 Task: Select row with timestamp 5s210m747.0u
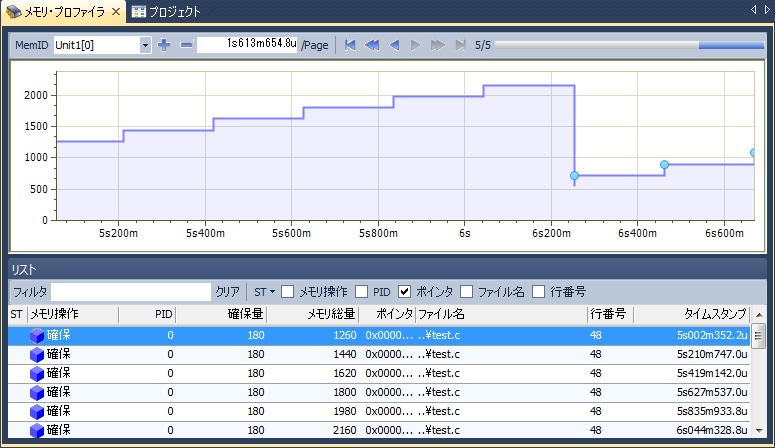coord(379,355)
